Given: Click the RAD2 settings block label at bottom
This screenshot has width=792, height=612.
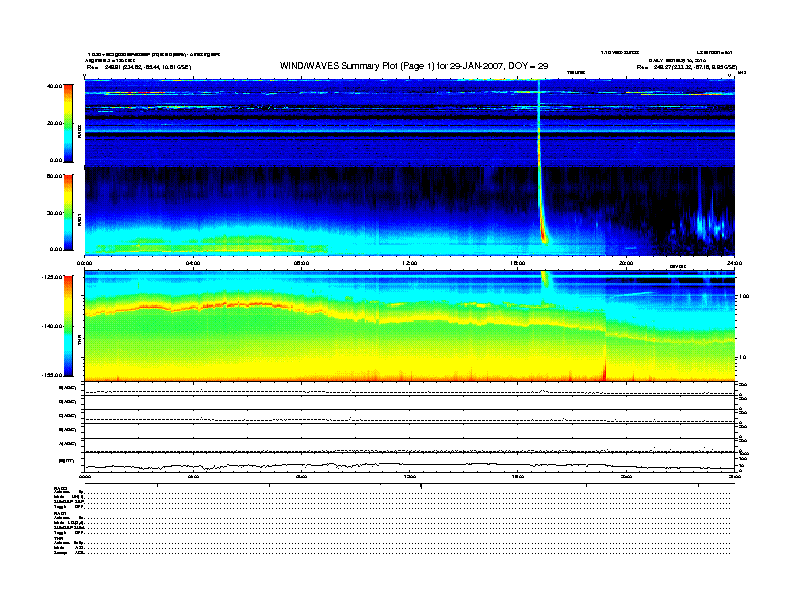Looking at the screenshot, I should tap(61, 488).
